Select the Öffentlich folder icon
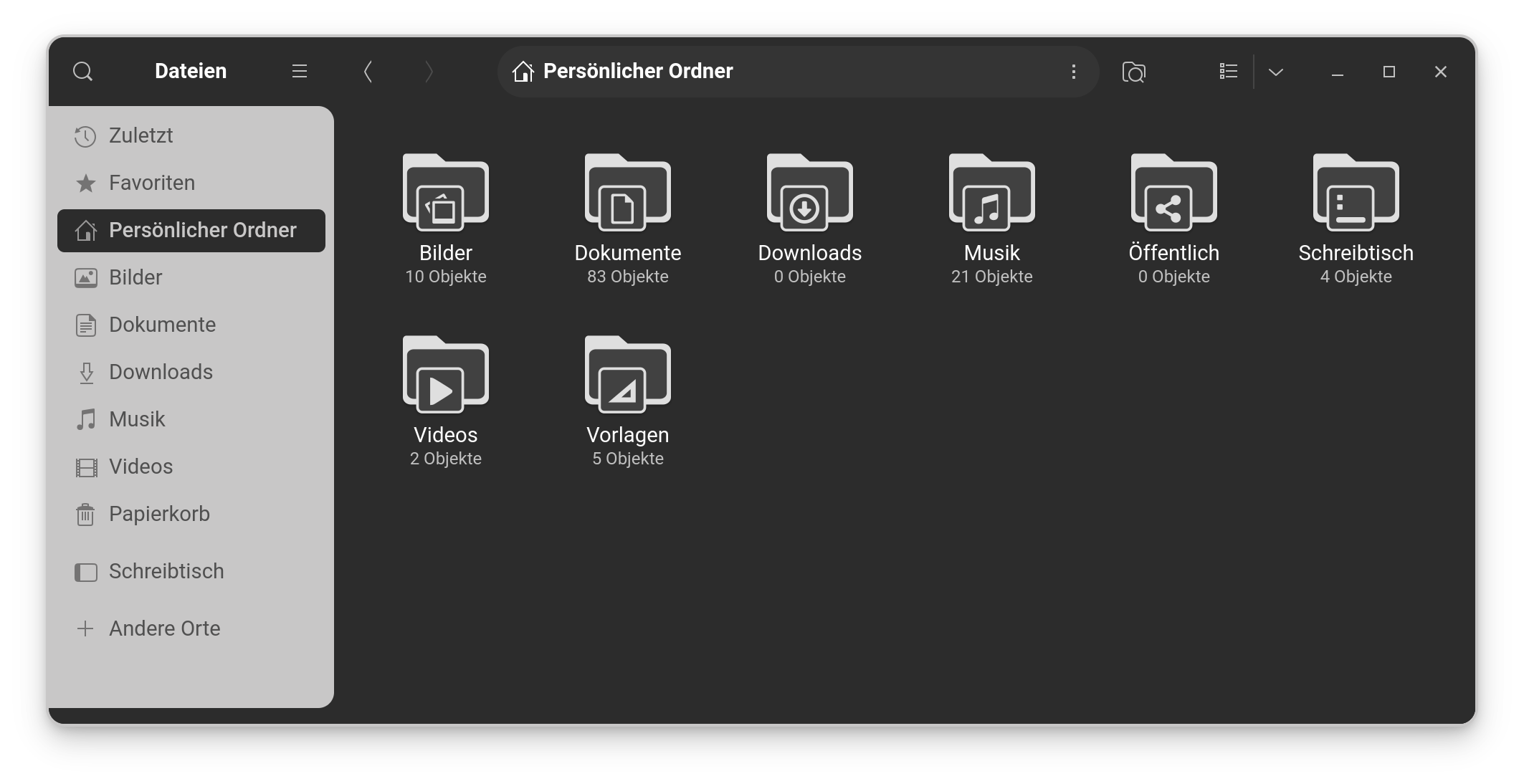This screenshot has width=1524, height=784. point(1174,192)
